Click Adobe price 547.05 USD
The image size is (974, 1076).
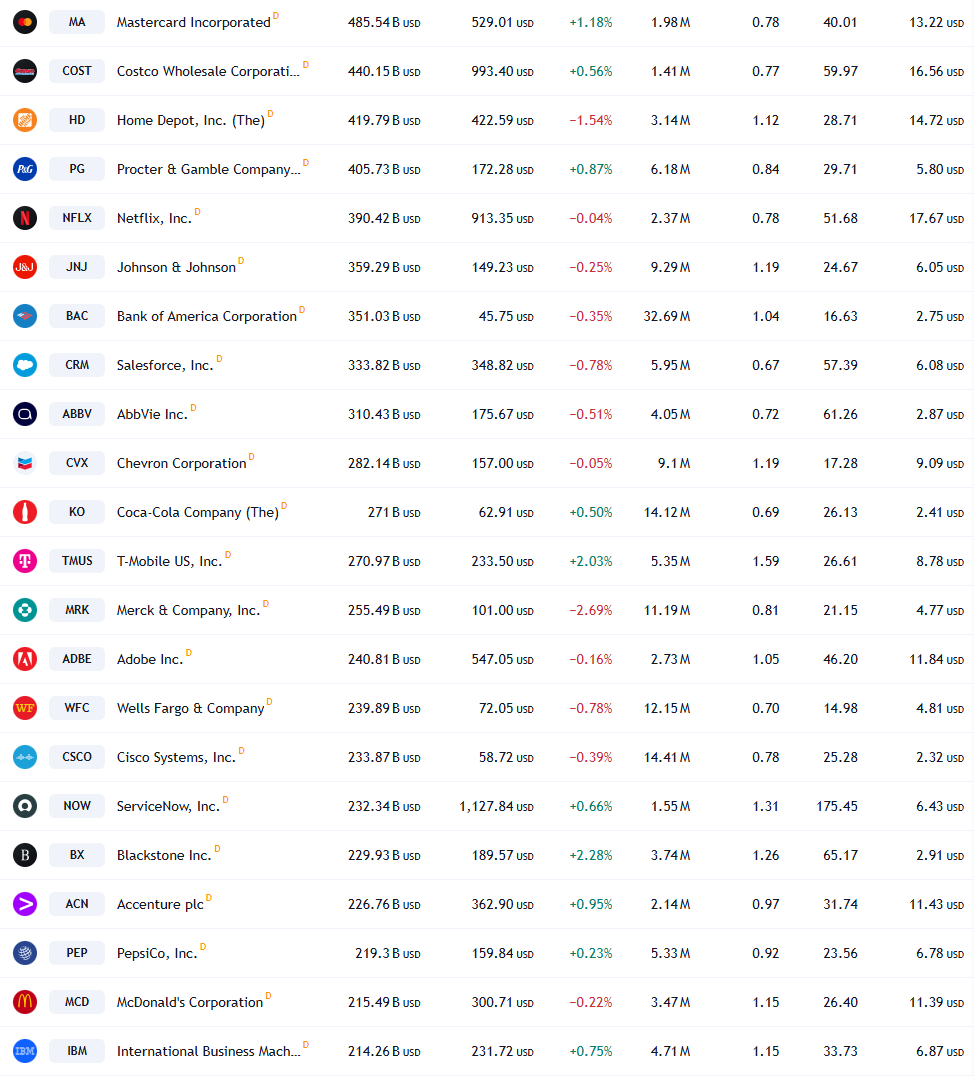coord(502,659)
